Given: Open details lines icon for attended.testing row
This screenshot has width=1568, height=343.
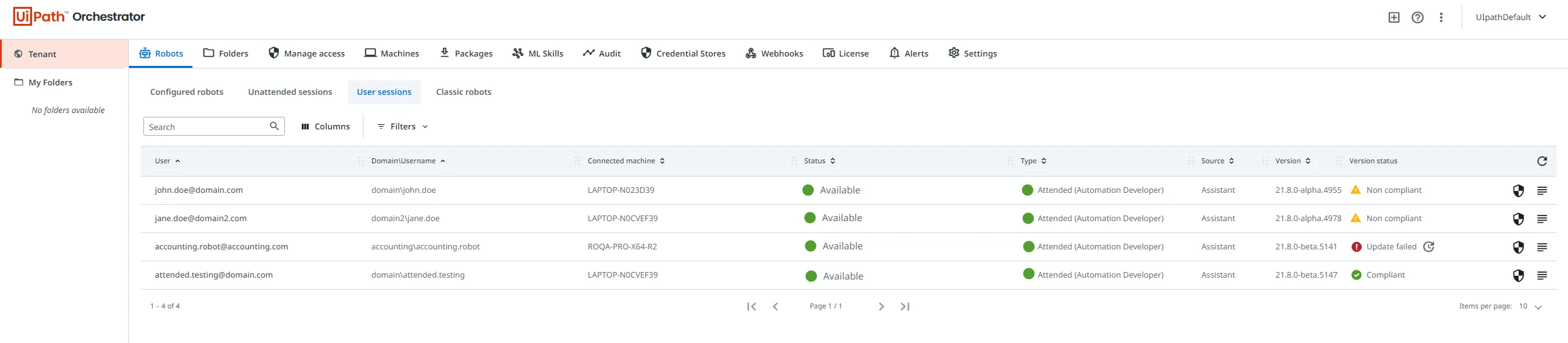Looking at the screenshot, I should (1542, 275).
